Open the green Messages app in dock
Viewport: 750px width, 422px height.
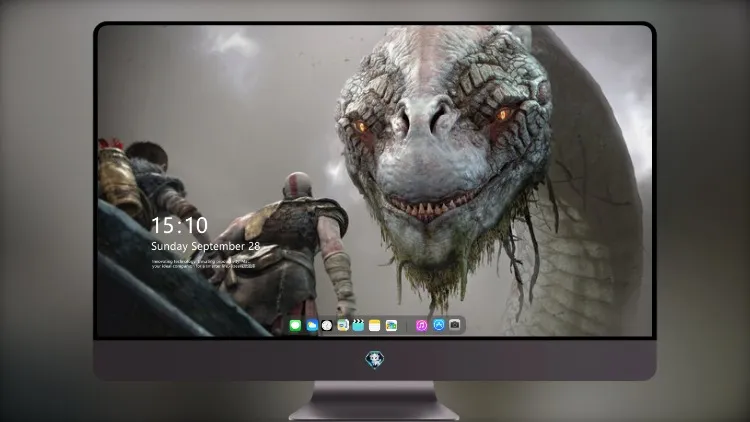tap(295, 325)
